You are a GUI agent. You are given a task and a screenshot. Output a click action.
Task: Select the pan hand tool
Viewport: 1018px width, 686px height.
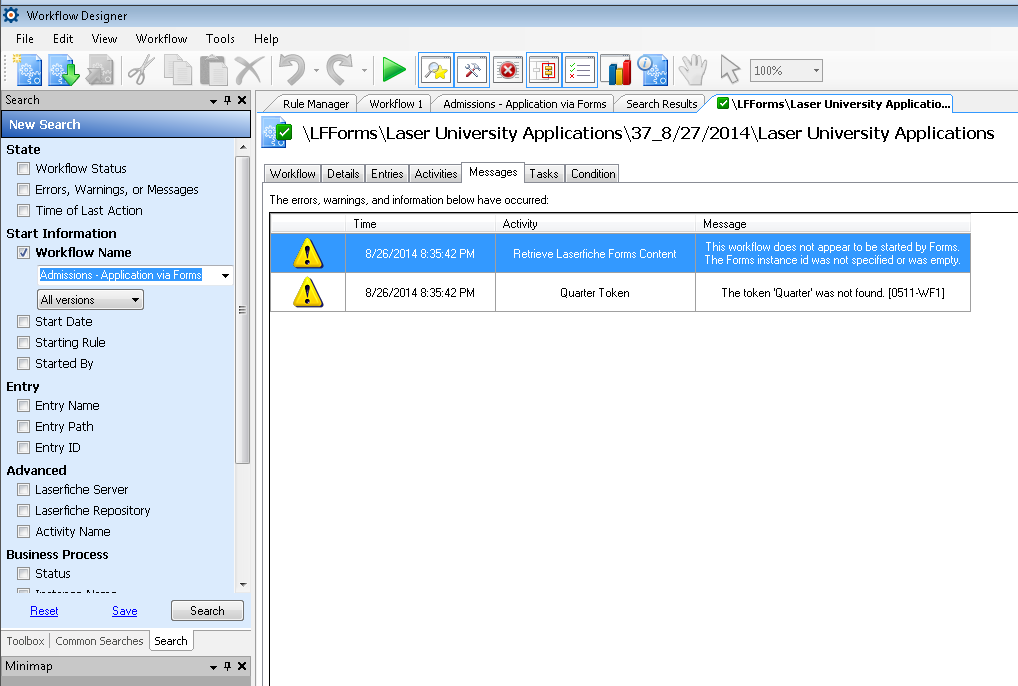693,70
